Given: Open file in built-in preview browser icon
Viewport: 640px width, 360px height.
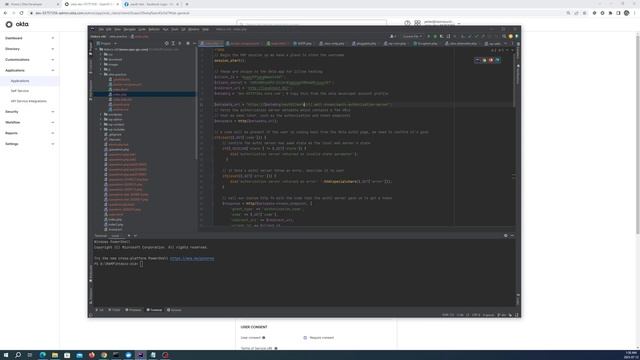Looking at the screenshot, I should coord(478,60).
